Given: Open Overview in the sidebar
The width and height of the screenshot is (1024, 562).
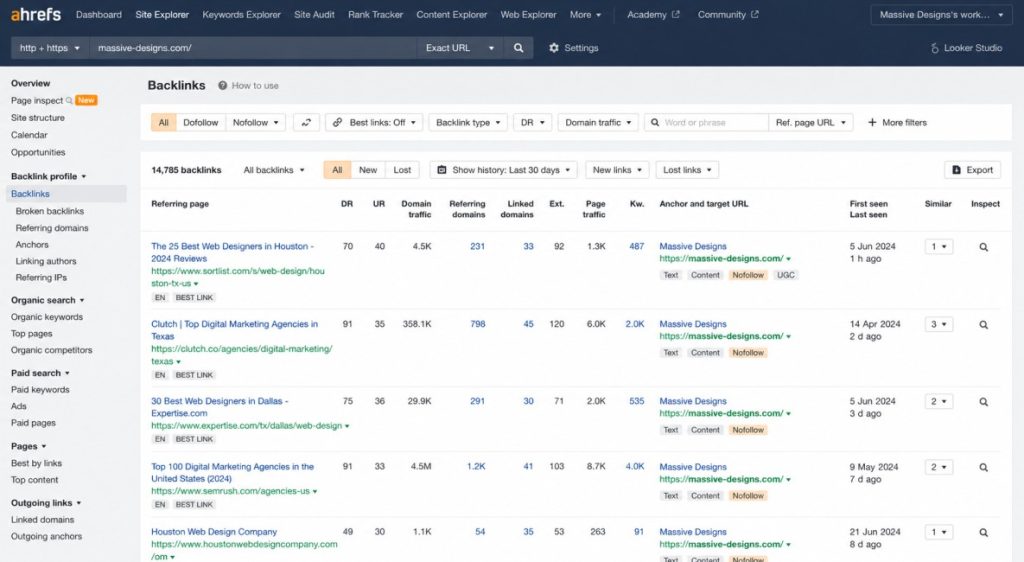Looking at the screenshot, I should pyautogui.click(x=30, y=83).
